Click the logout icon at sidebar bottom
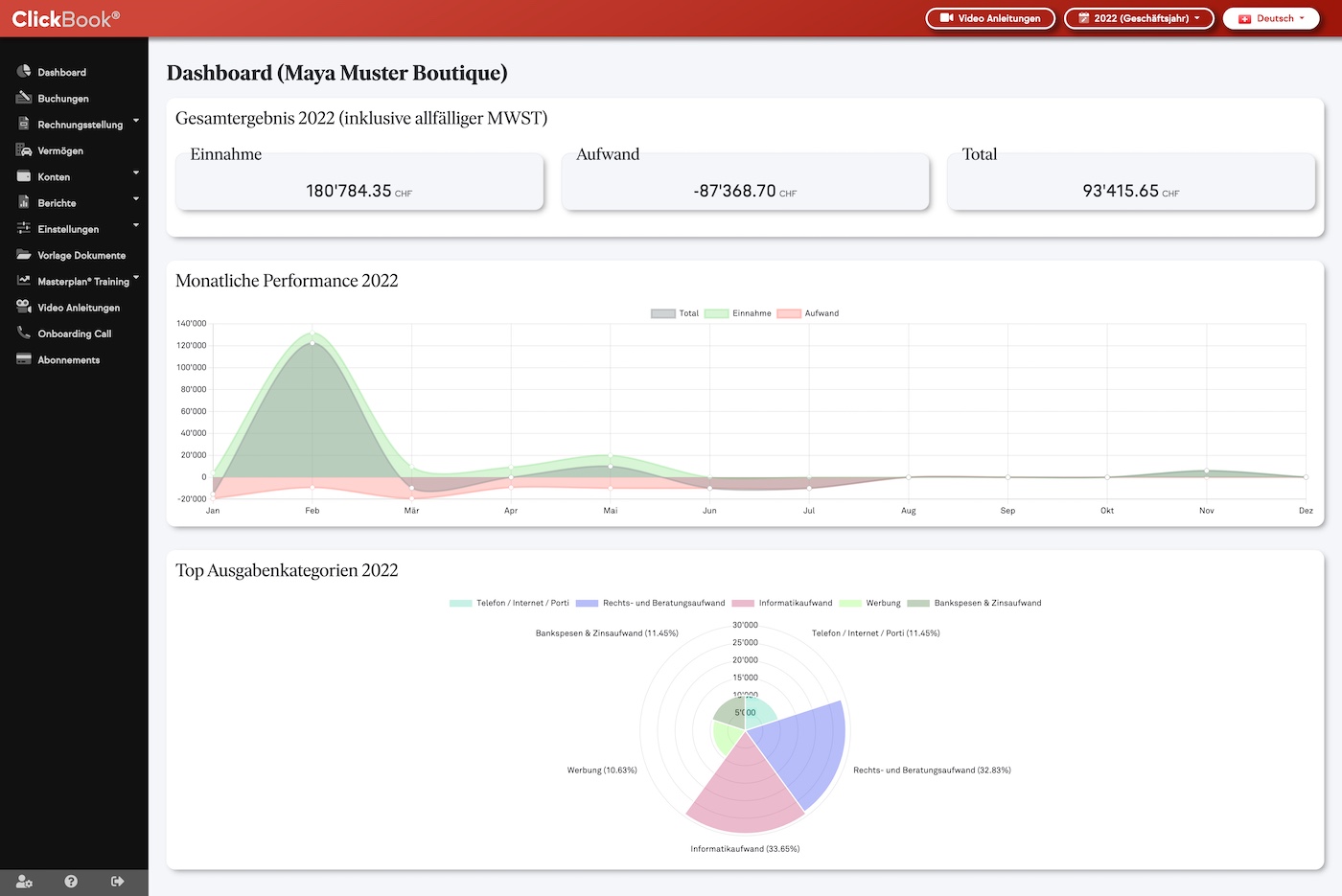 [117, 882]
